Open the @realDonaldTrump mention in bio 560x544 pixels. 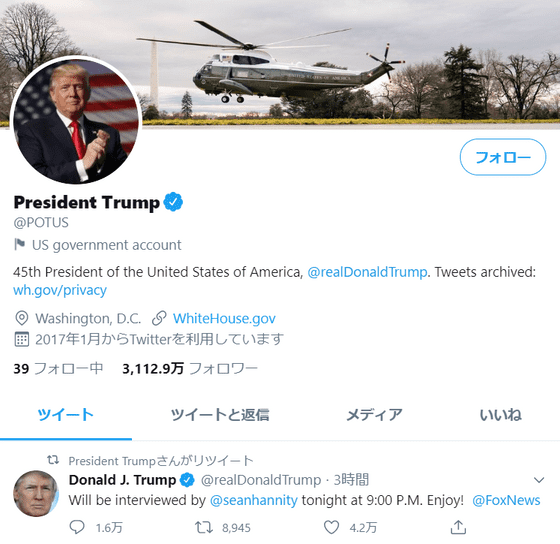[367, 272]
